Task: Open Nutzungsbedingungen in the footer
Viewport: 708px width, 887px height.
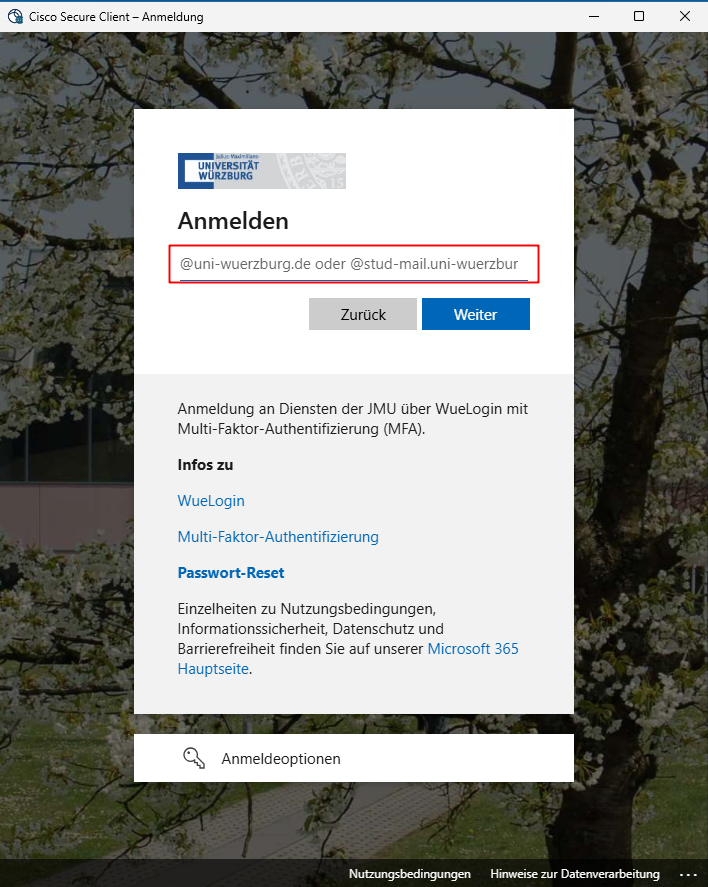Action: [409, 874]
